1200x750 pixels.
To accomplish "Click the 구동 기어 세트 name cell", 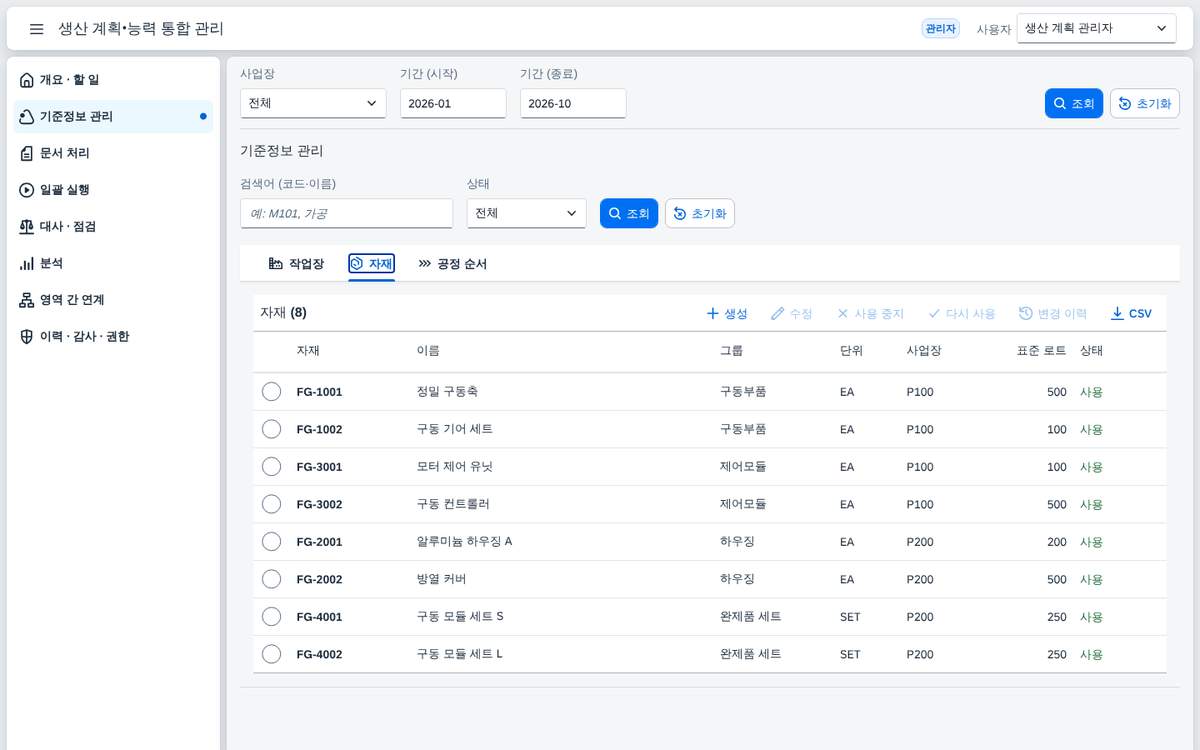I will tap(454, 429).
